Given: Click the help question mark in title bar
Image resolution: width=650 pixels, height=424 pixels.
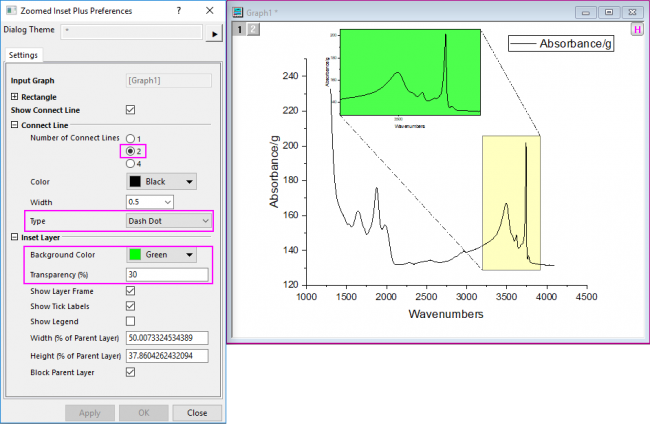Looking at the screenshot, I should click(178, 11).
